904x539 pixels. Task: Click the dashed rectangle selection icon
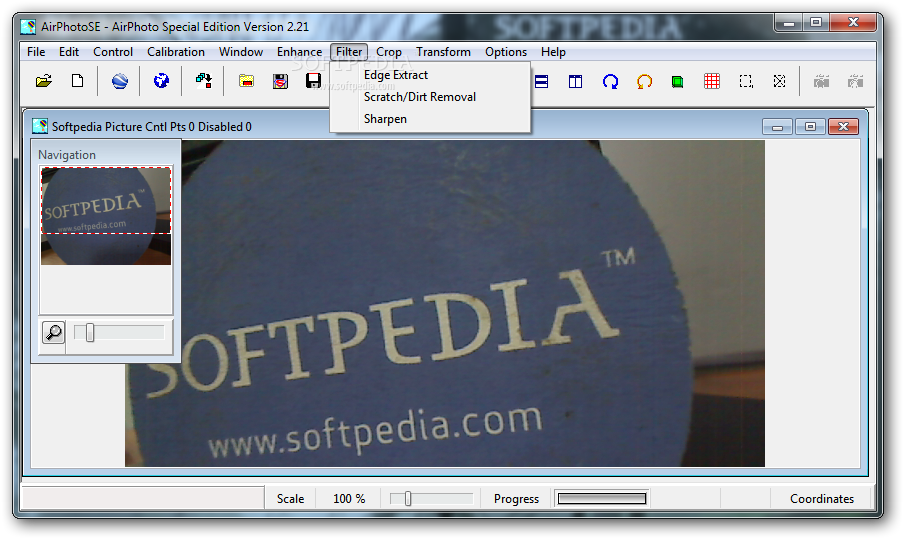click(746, 81)
